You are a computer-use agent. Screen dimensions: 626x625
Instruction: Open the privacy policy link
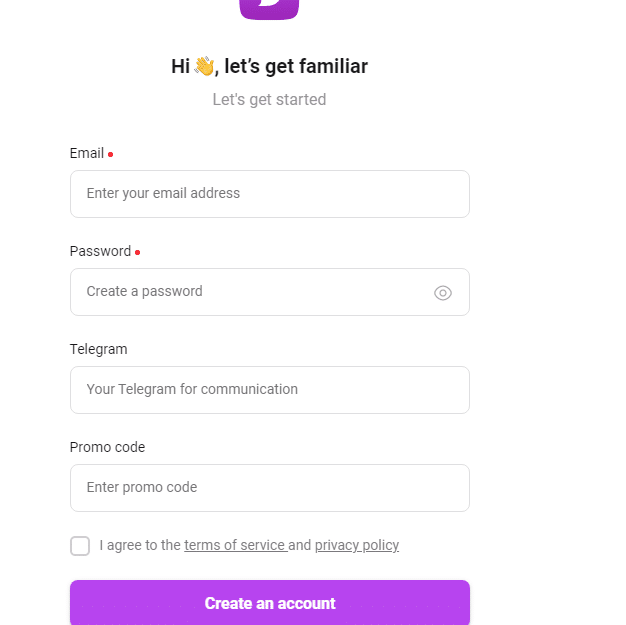[357, 545]
